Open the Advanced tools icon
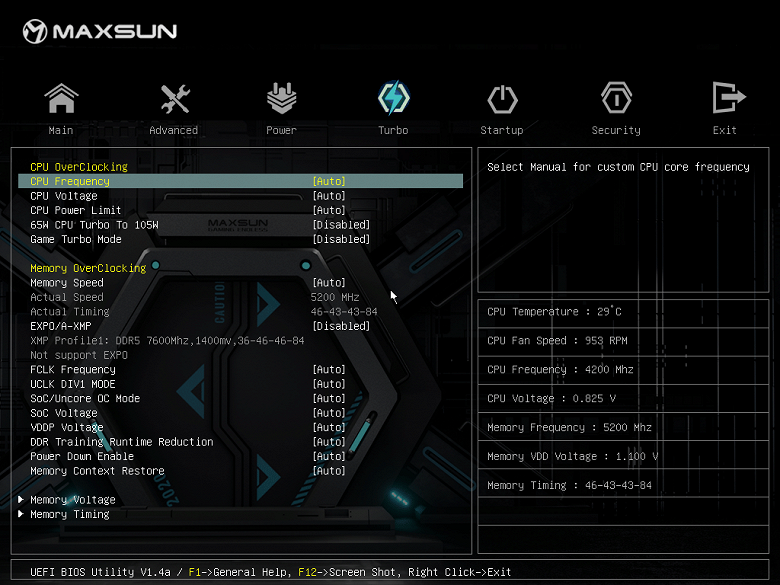 pos(174,99)
